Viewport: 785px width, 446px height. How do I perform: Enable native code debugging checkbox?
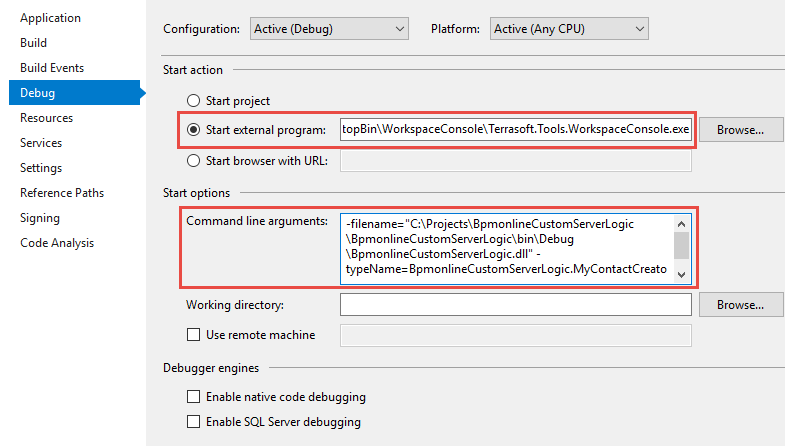tap(194, 397)
